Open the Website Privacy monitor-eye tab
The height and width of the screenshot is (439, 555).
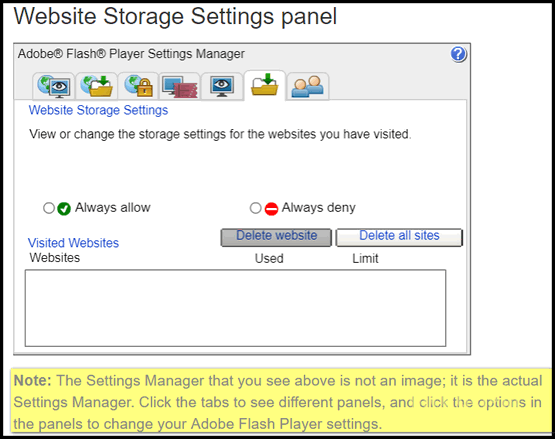click(222, 86)
